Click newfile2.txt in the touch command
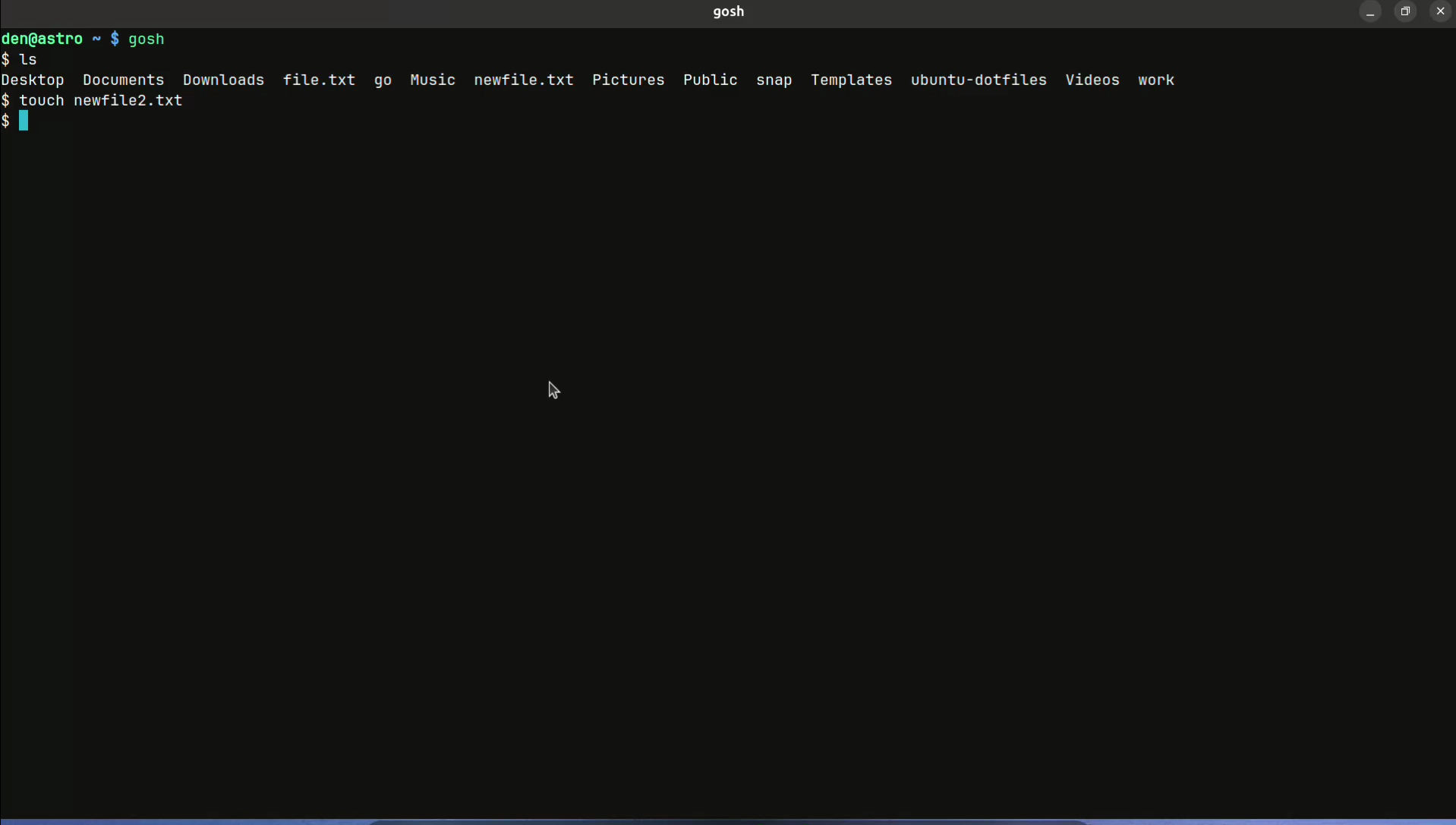1456x825 pixels. click(x=128, y=100)
